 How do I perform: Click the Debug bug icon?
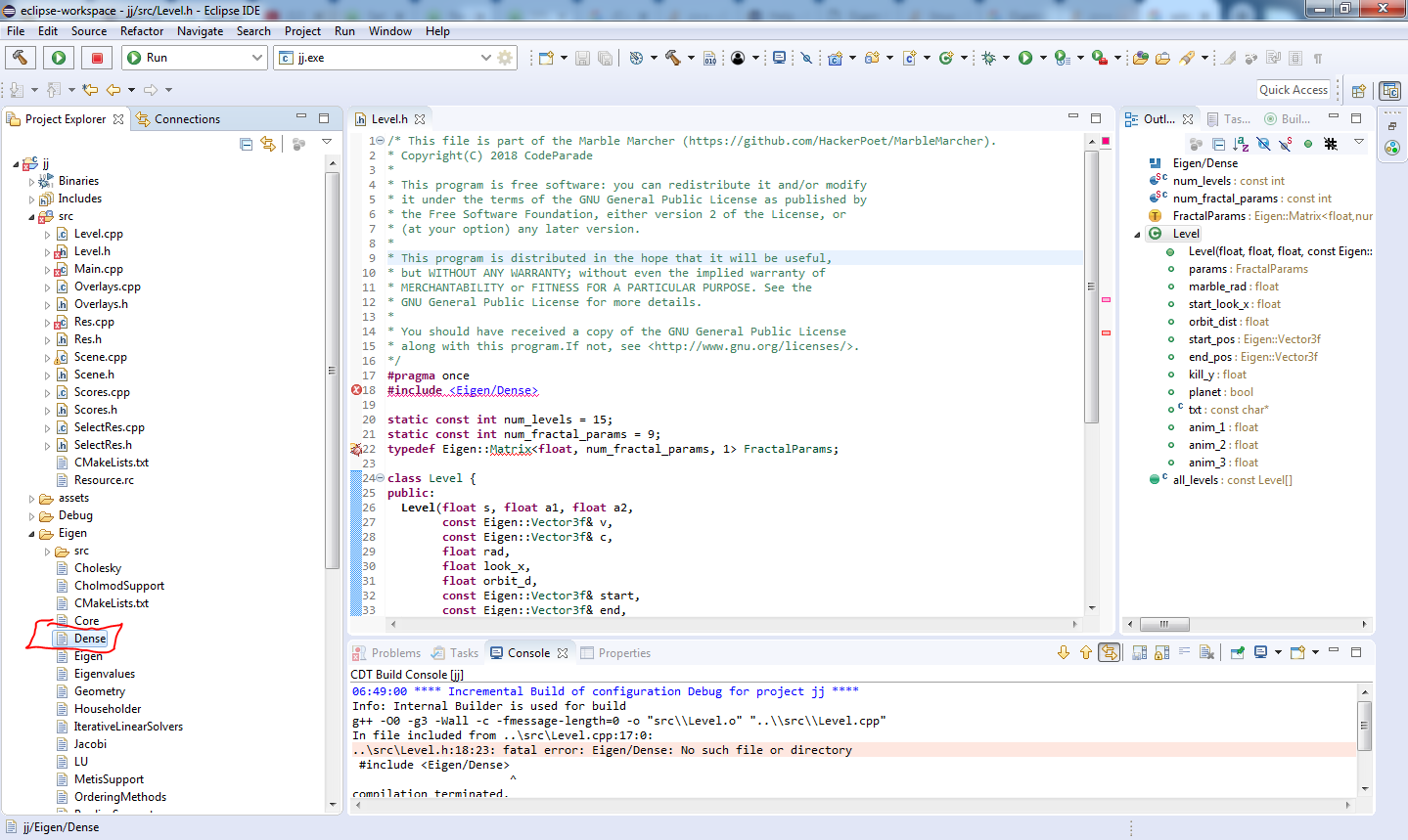(989, 59)
